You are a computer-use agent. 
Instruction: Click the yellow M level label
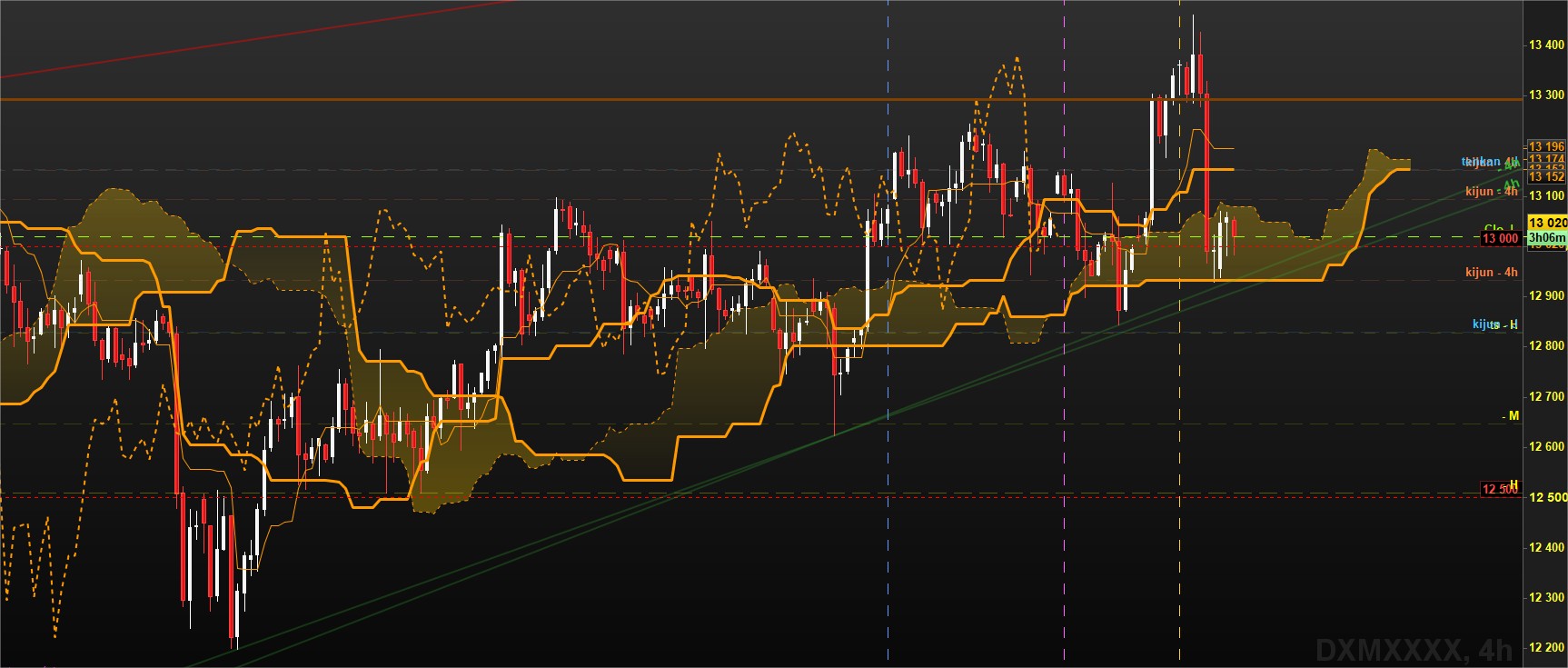point(1513,415)
